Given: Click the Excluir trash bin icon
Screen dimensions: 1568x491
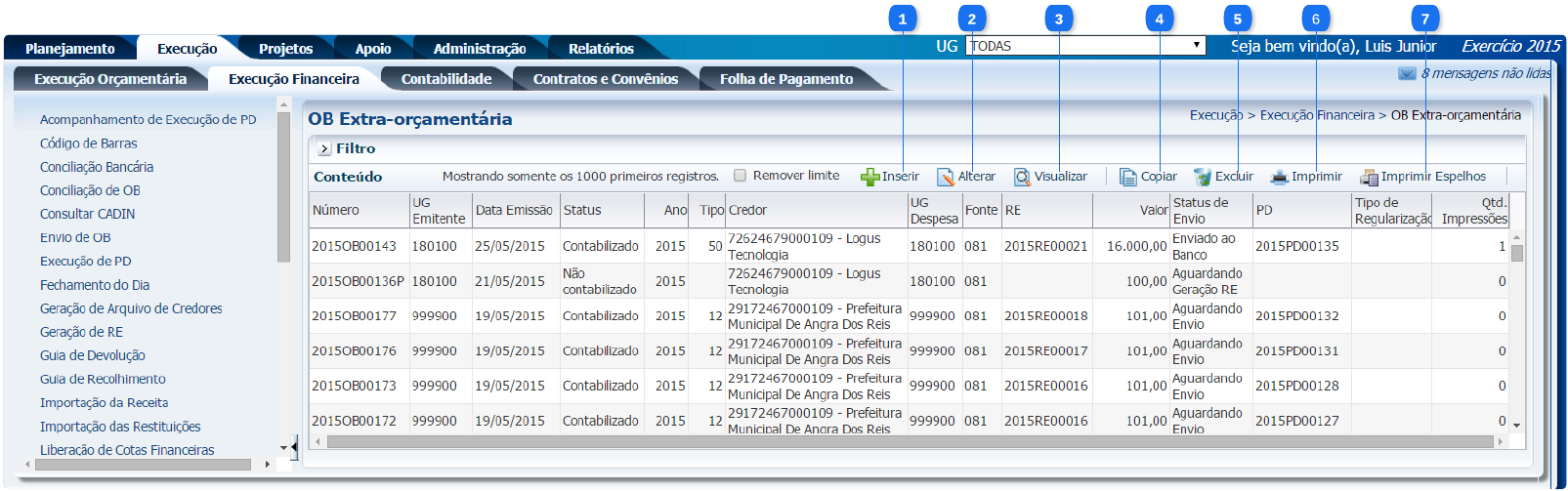Looking at the screenshot, I should 1203,177.
